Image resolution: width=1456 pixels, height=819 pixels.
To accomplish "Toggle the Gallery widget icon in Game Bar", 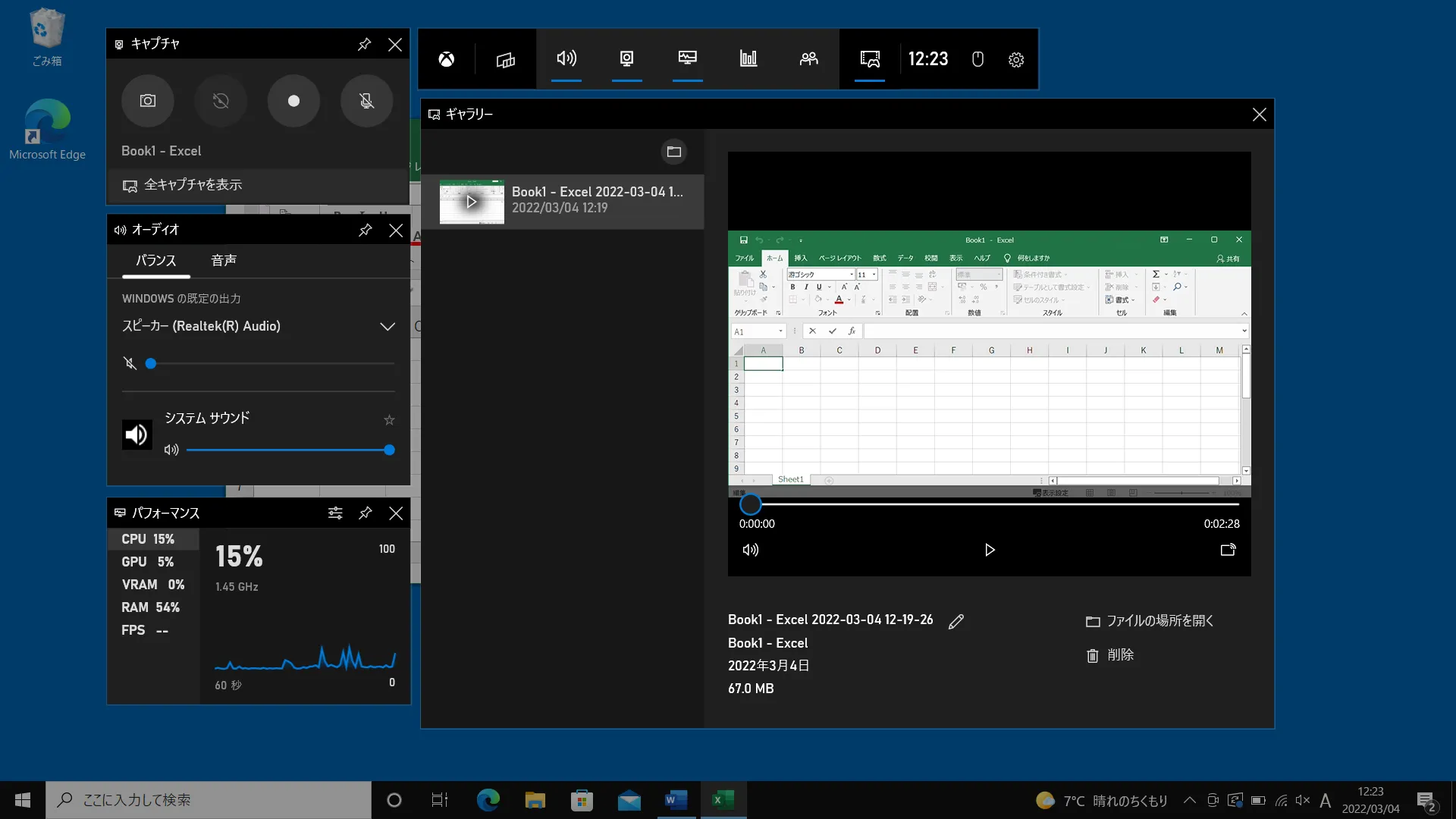I will point(870,58).
